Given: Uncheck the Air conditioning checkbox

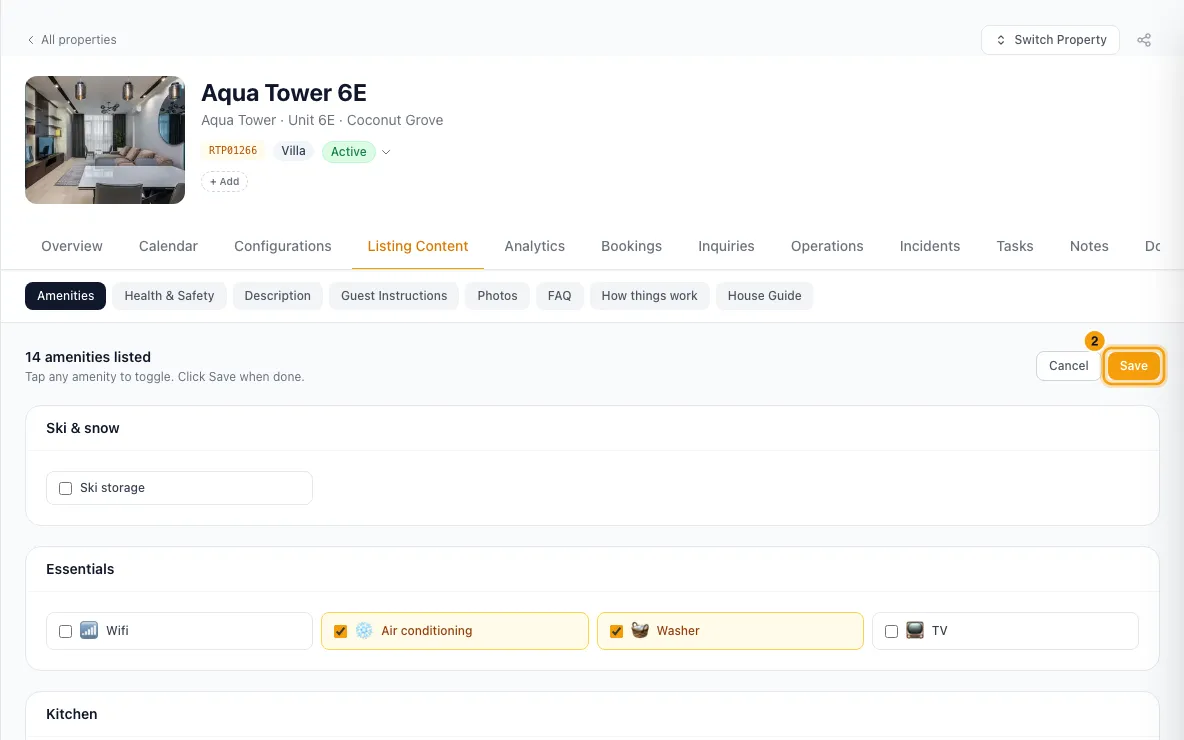Looking at the screenshot, I should (x=341, y=631).
